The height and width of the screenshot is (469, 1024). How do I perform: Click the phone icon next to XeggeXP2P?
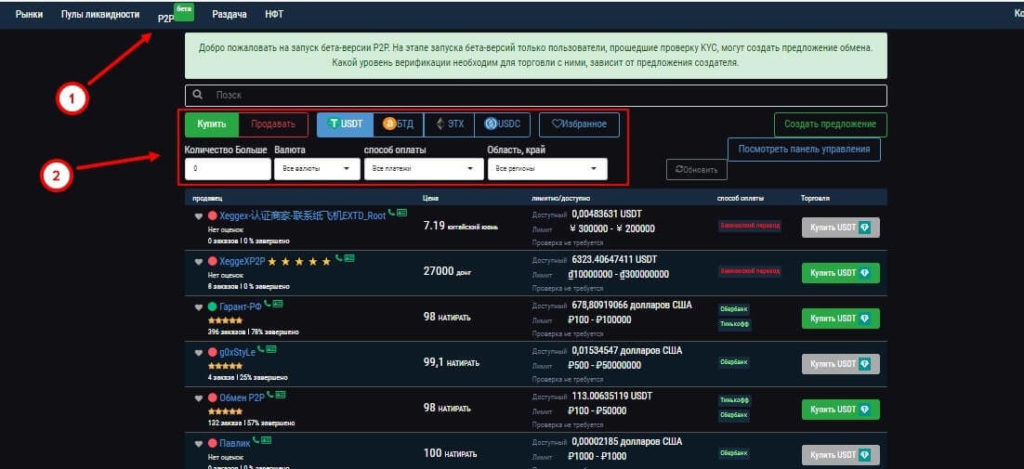click(x=338, y=258)
